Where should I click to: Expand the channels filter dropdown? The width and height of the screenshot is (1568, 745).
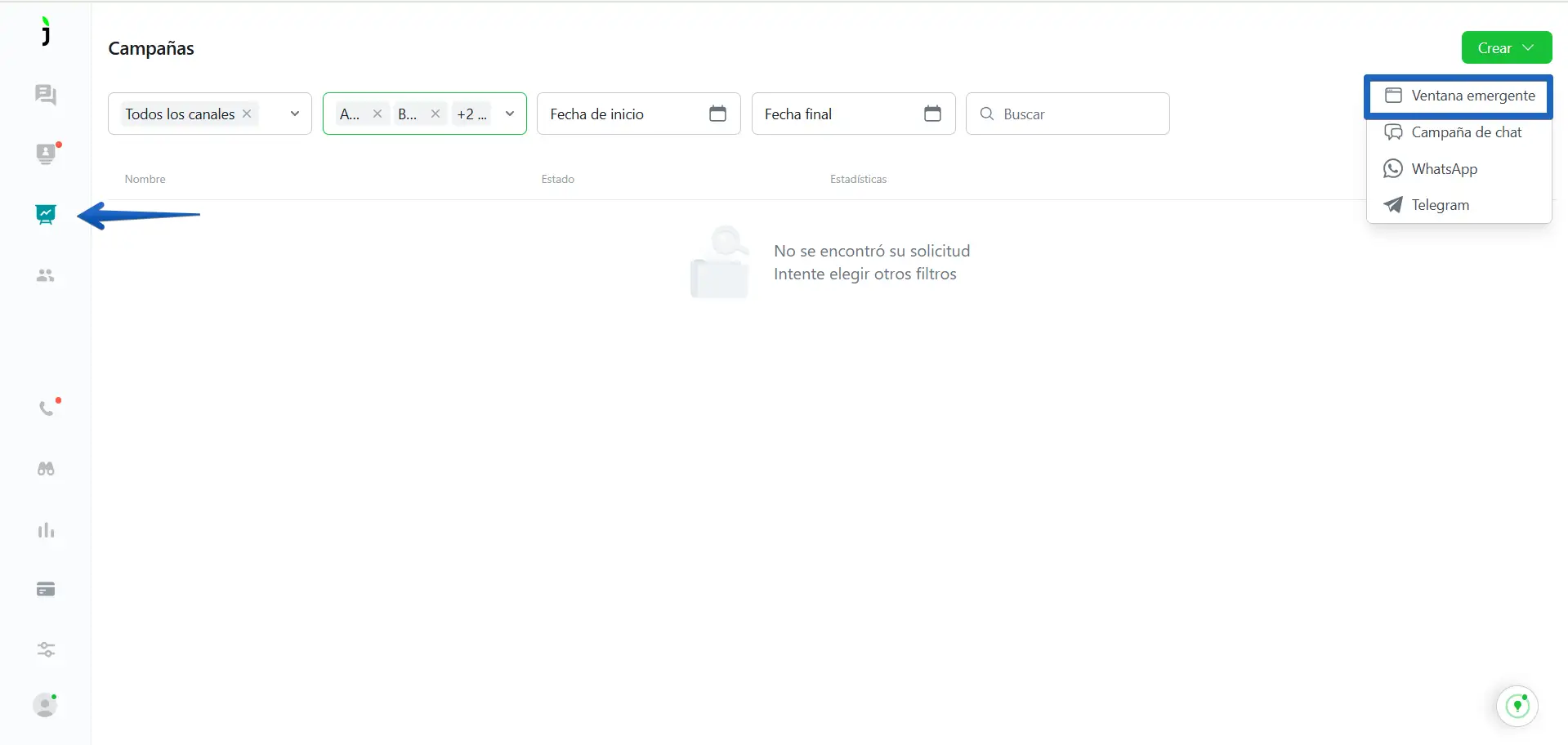pos(295,114)
